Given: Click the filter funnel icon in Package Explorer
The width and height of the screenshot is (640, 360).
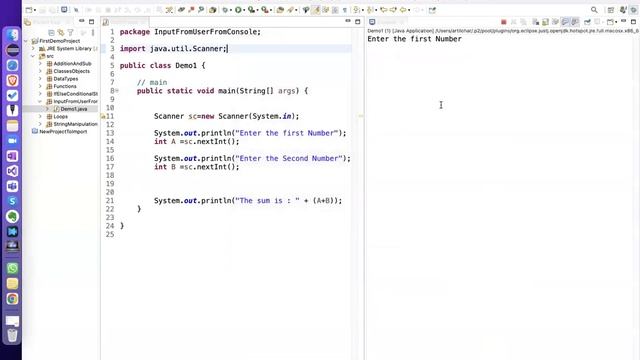Looking at the screenshot, I should 70,32.
